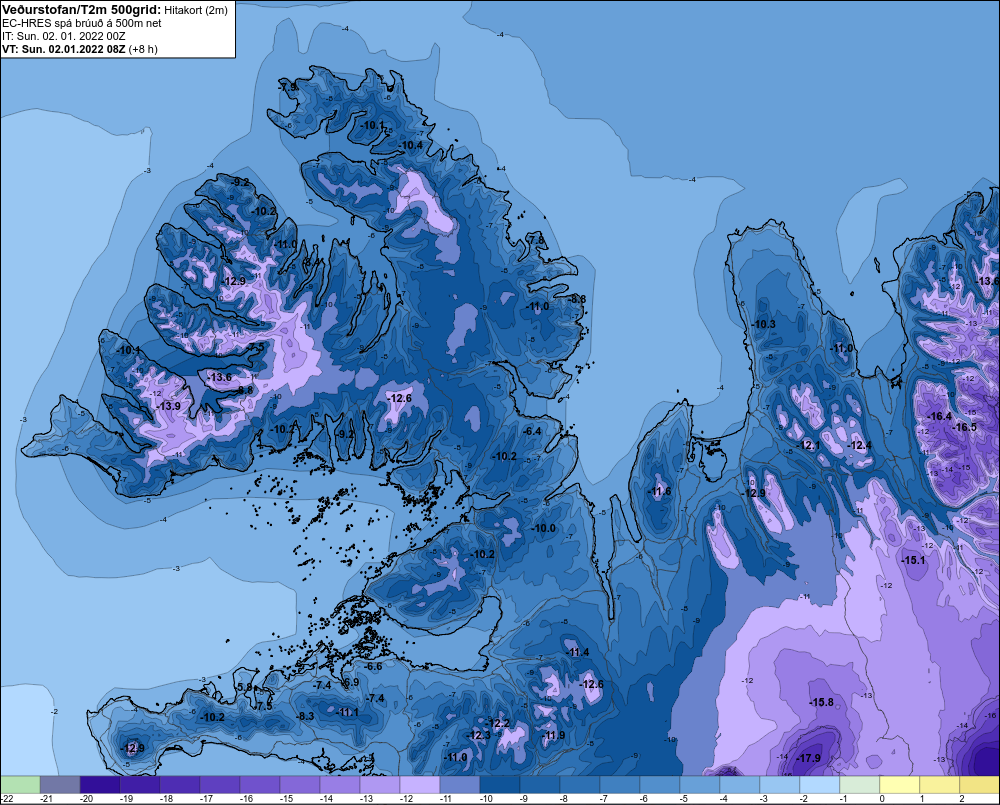The height and width of the screenshot is (805, 1000).
Task: Click the -11.4 temperature label
Action: 578,652
